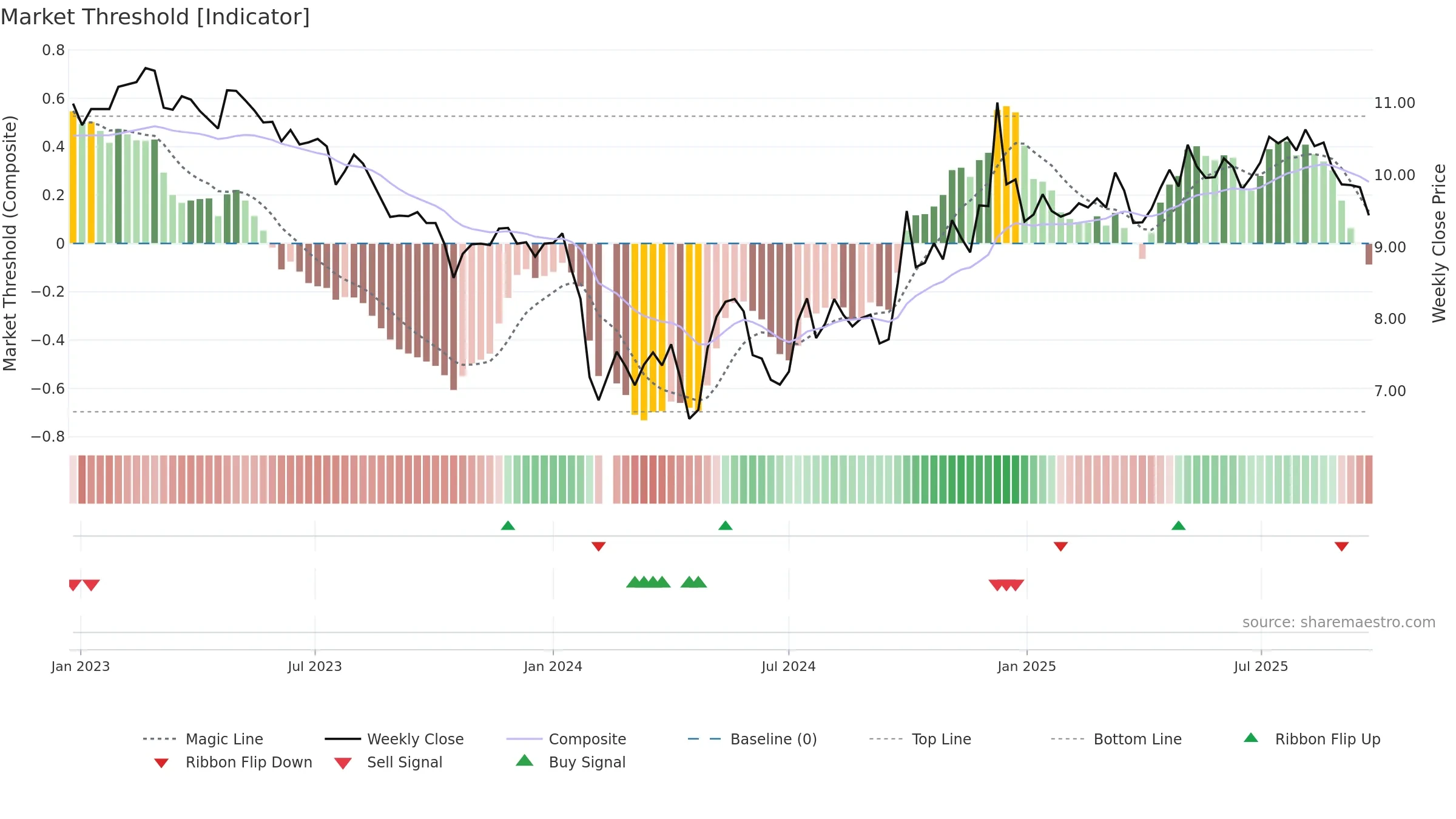The image size is (1456, 819).
Task: Click the Weekly Close Price axis title
Action: [x=1439, y=243]
